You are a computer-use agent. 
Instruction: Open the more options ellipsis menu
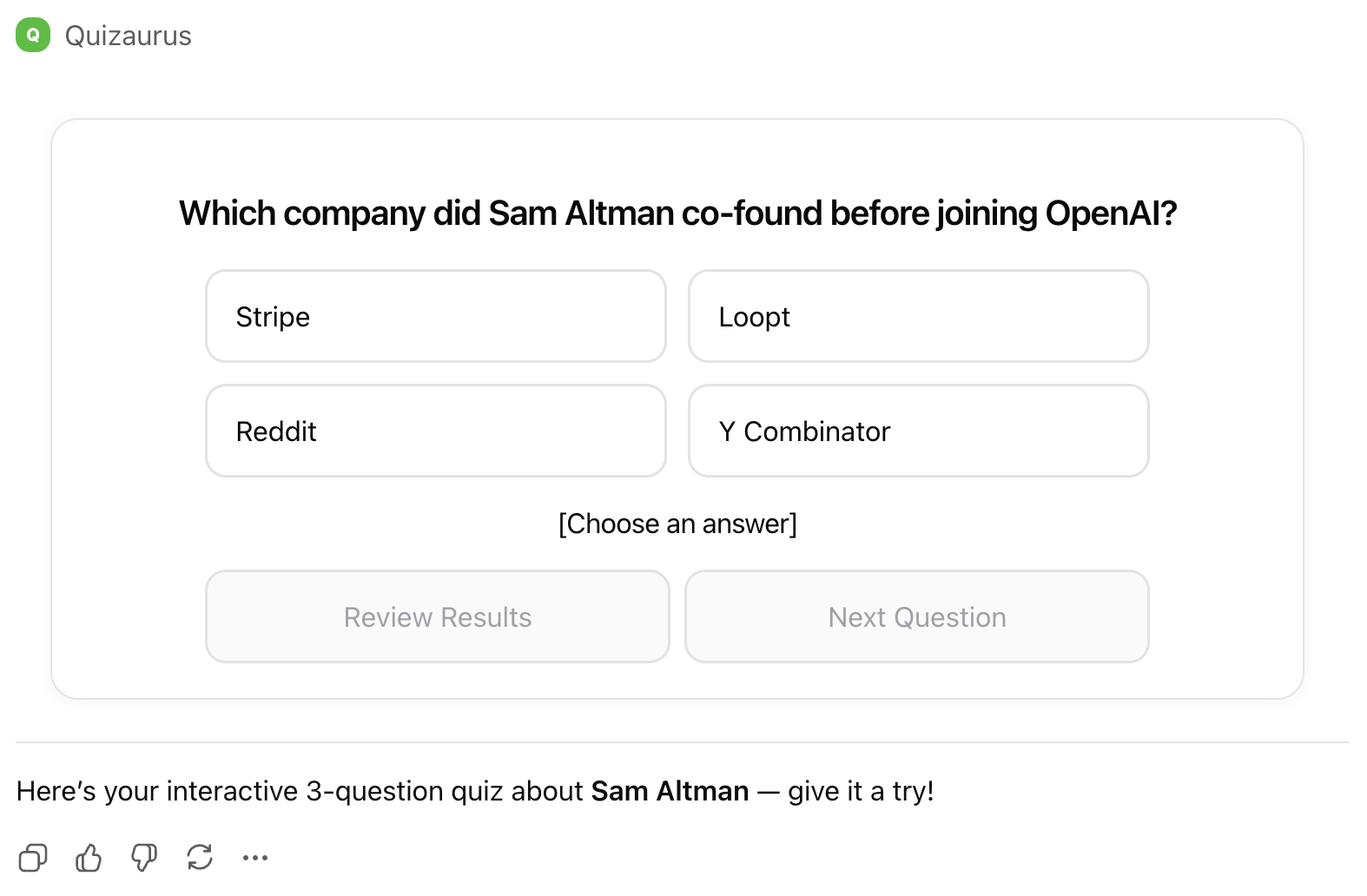click(x=254, y=858)
